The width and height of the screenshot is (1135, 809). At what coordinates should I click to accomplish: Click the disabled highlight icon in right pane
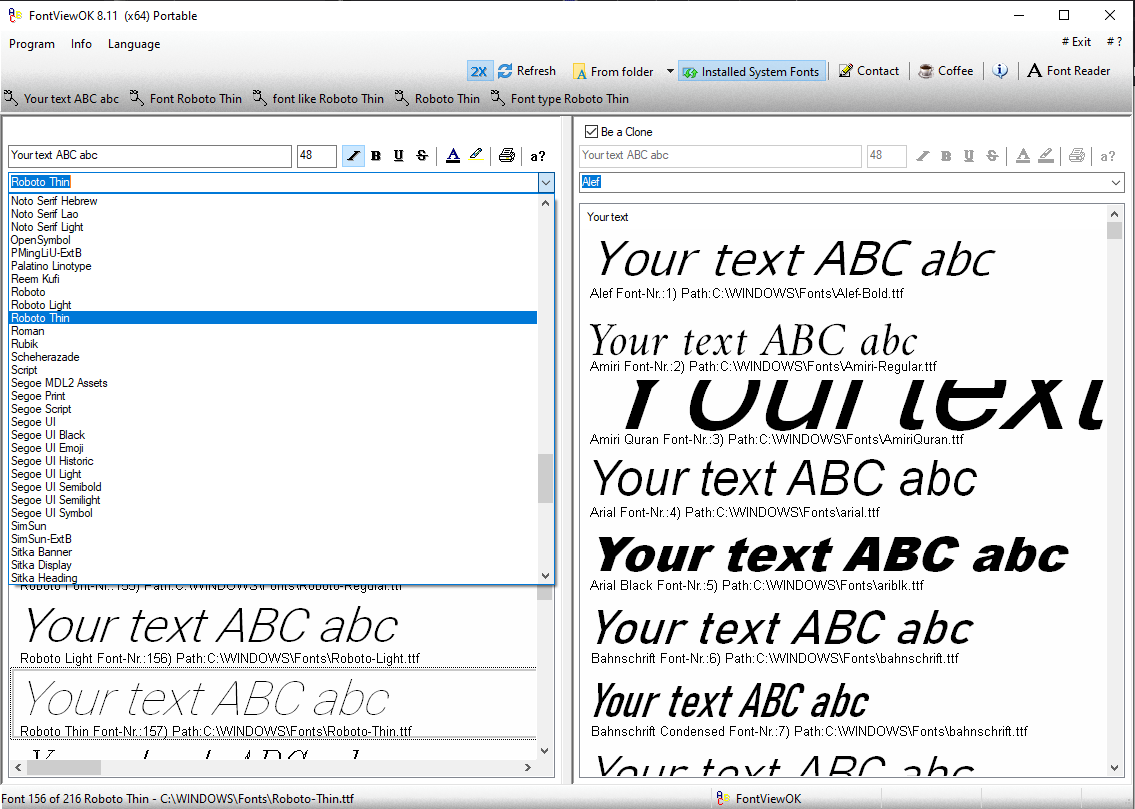pyautogui.click(x=1046, y=156)
